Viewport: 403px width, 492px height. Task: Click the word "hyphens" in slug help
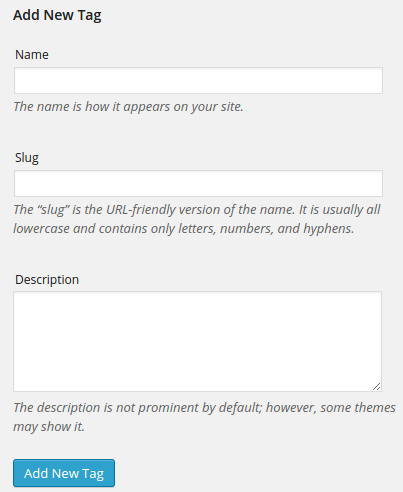[x=328, y=229]
